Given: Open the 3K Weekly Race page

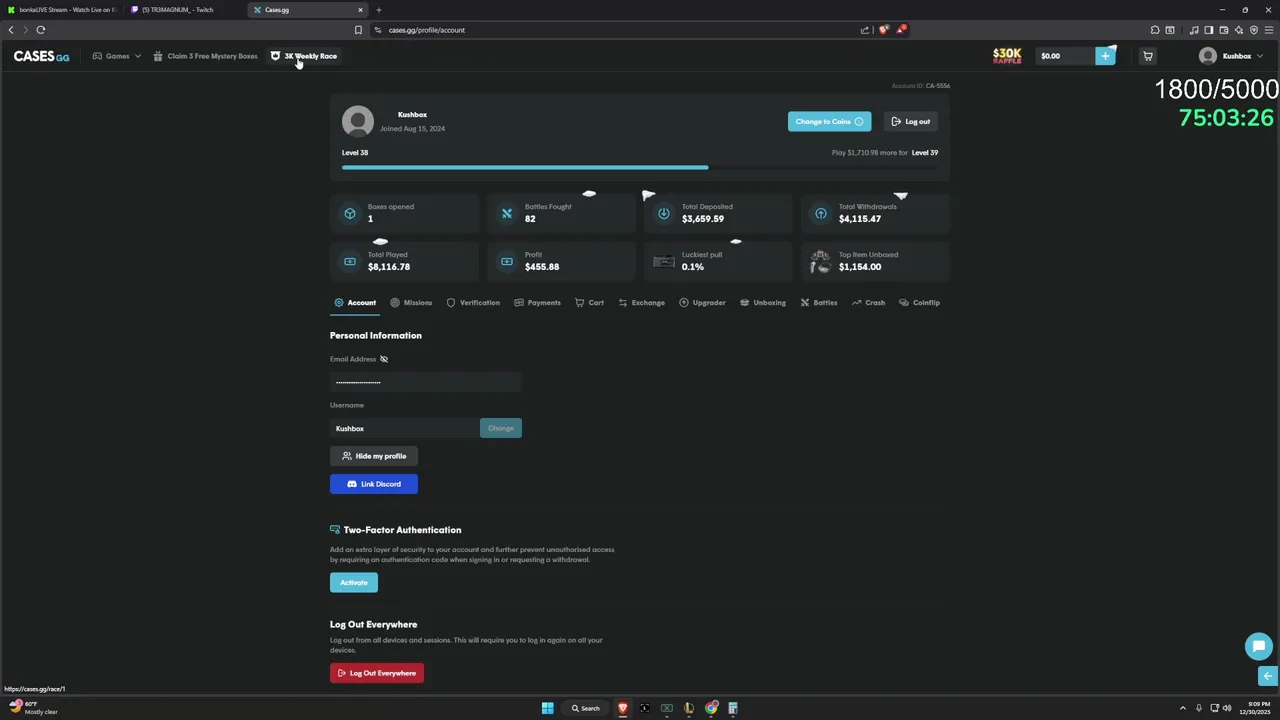Looking at the screenshot, I should 304,56.
